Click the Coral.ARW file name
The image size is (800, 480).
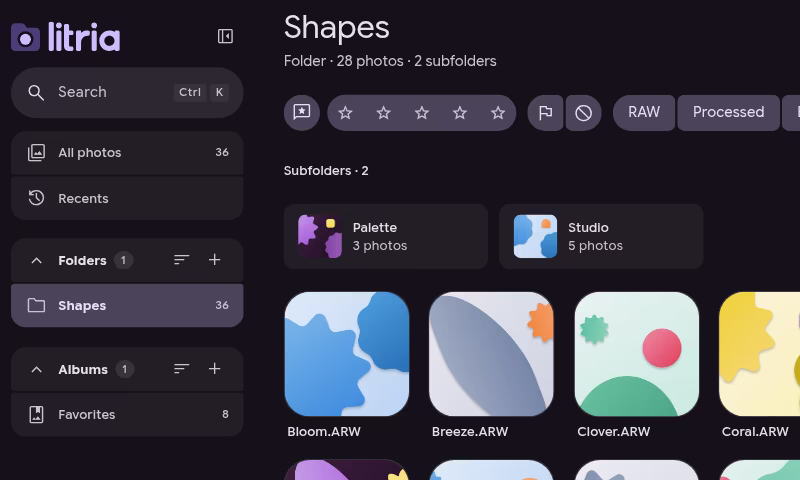(755, 432)
